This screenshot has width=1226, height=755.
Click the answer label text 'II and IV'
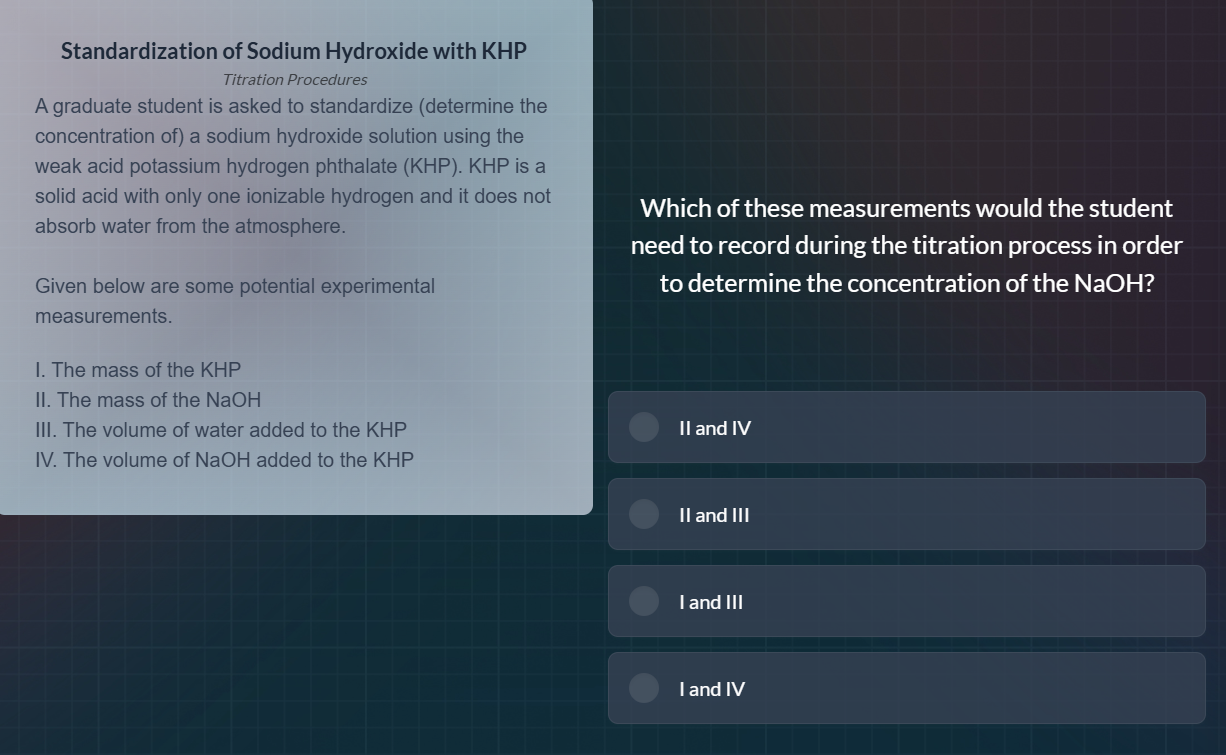712,427
